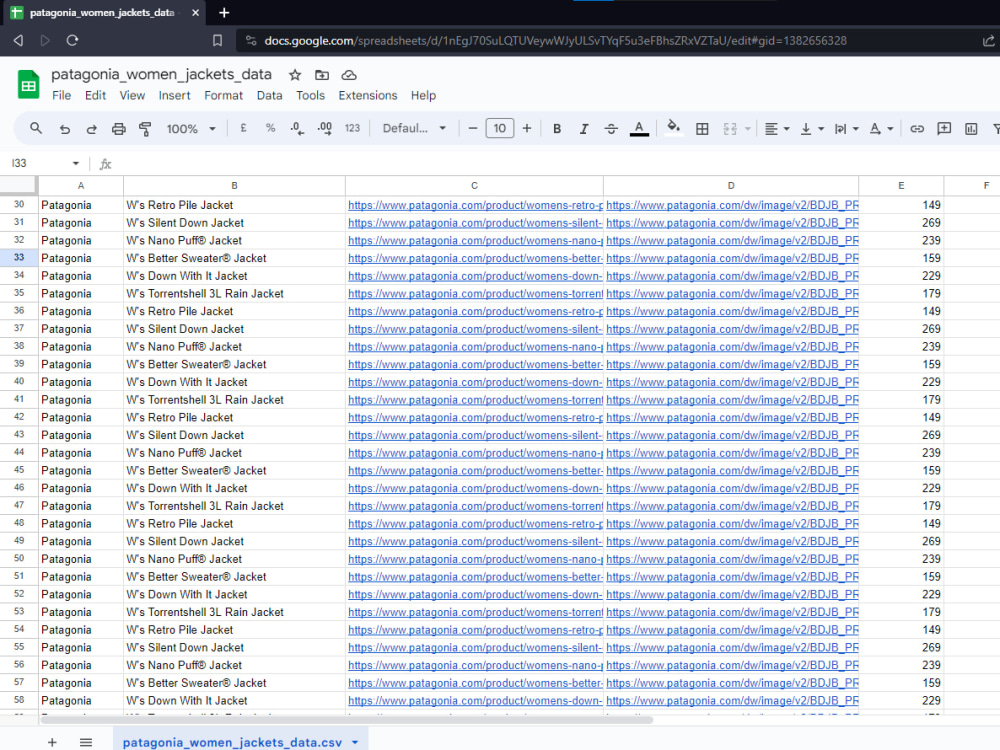Click the insert comment icon
This screenshot has width=1000, height=750.
point(944,129)
